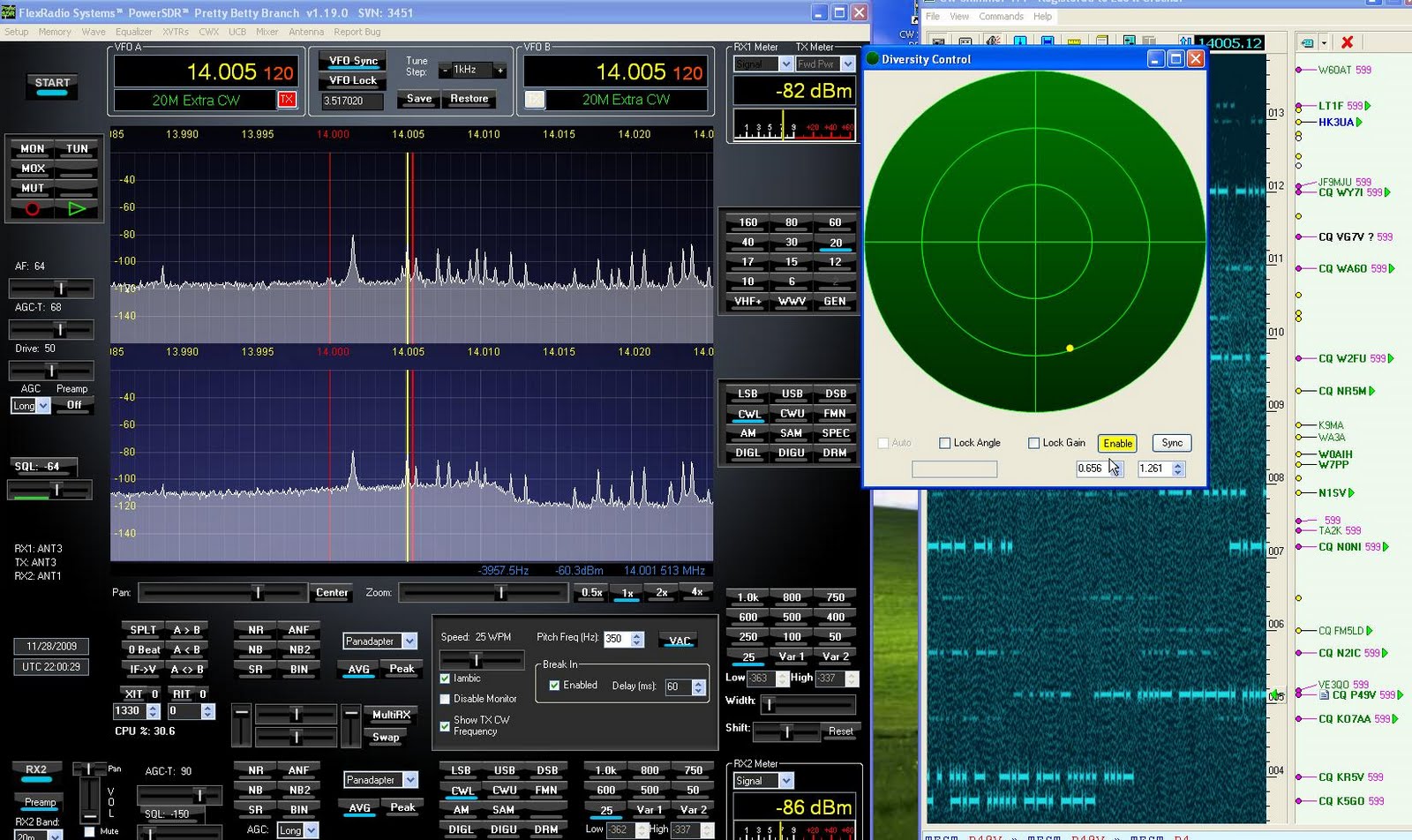The width and height of the screenshot is (1412, 840).
Task: Uncheck the Break In Enabled checkbox
Action: [x=554, y=686]
